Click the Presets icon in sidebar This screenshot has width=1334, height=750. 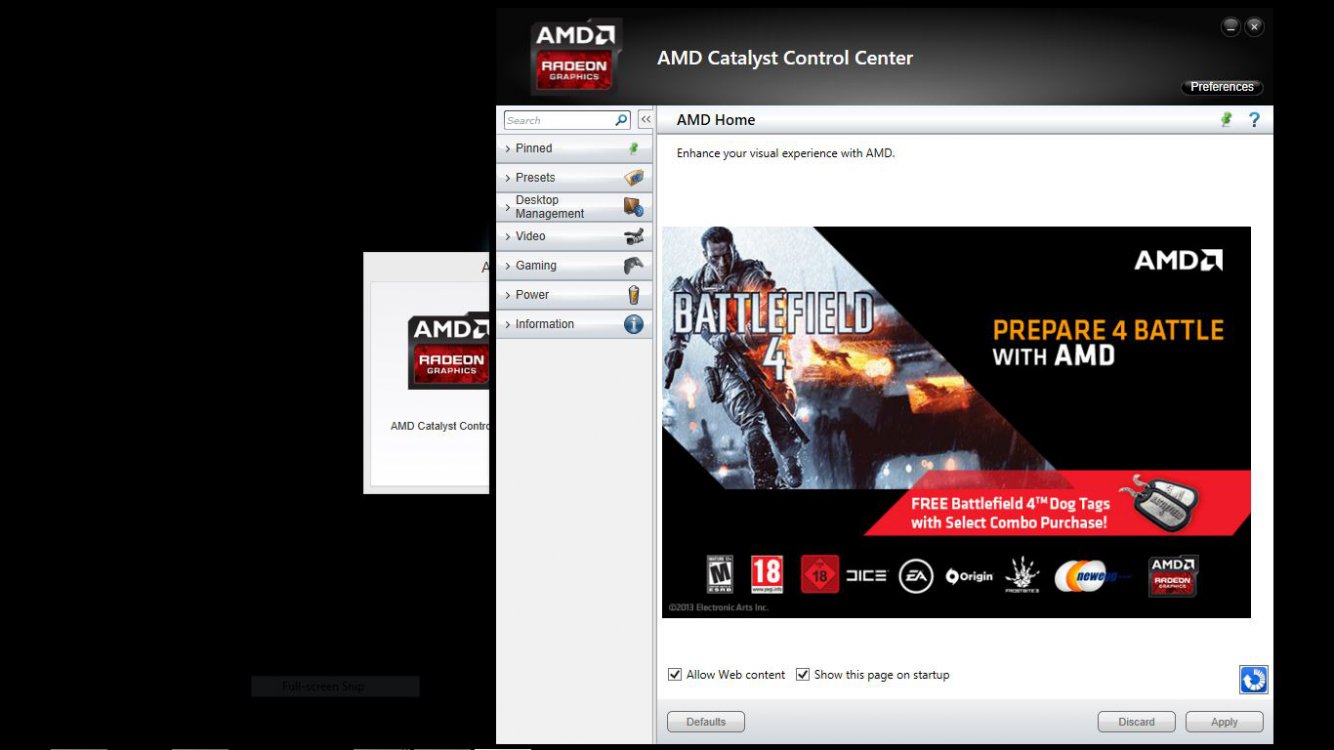[x=634, y=178]
